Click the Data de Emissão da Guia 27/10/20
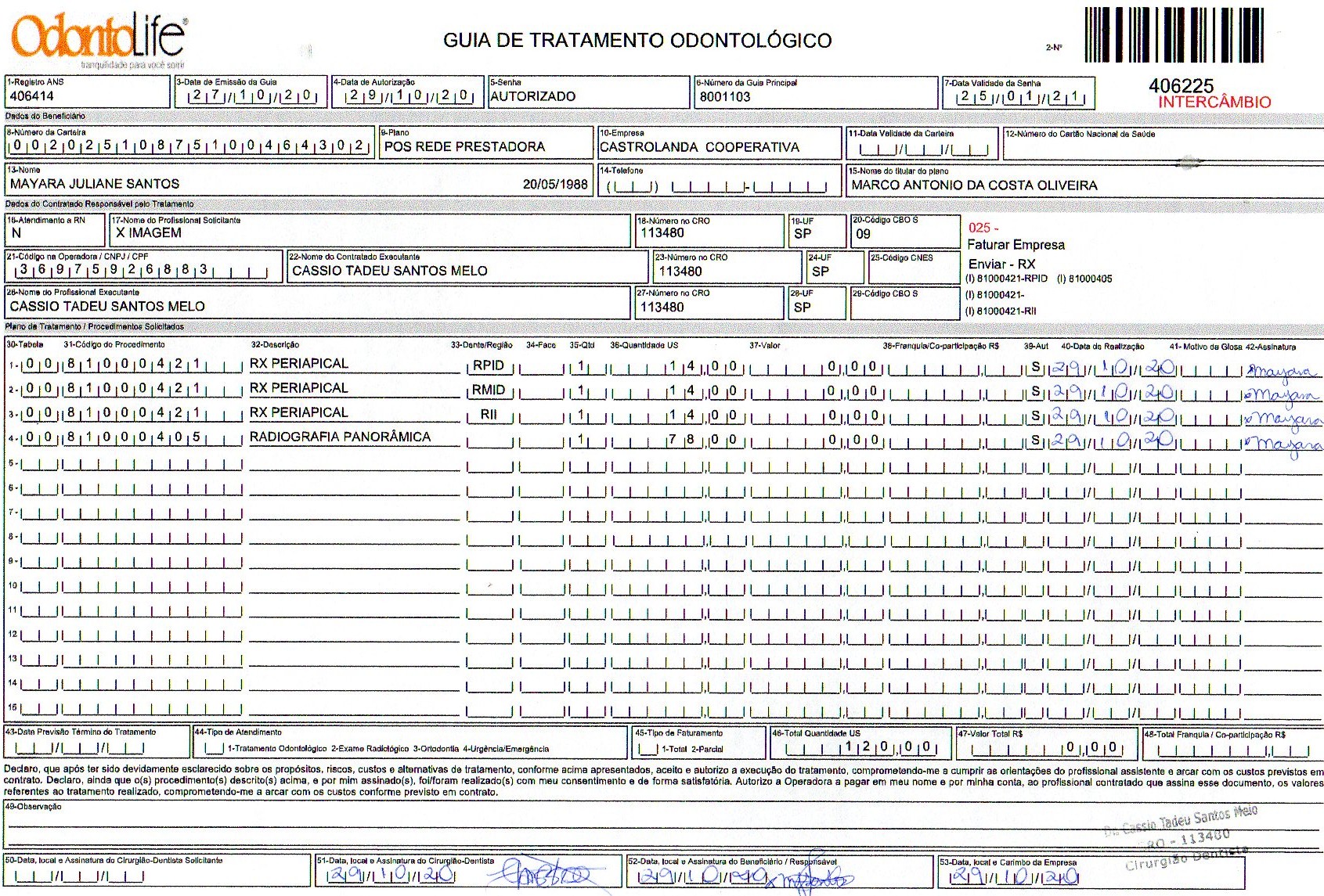Screen dimensions: 1324x896 252,96
